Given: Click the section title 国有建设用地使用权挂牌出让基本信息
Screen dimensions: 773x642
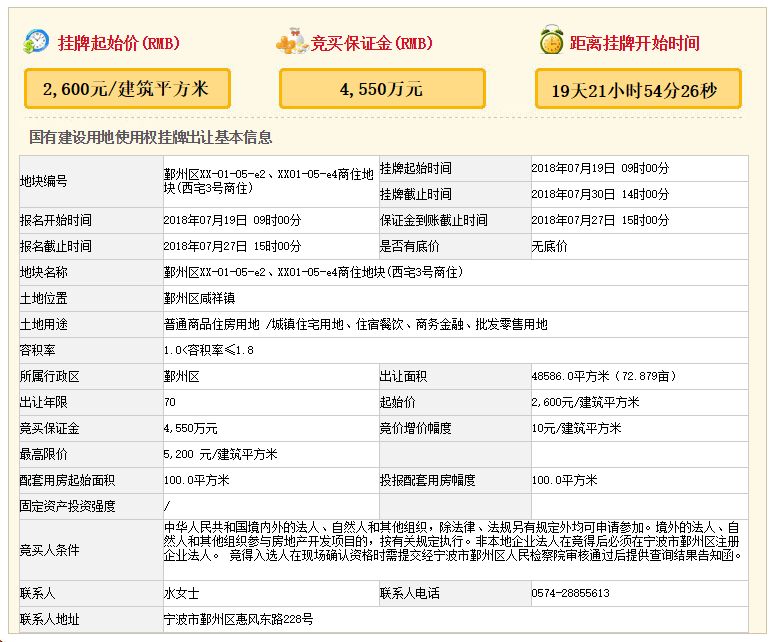Looking at the screenshot, I should point(150,137).
